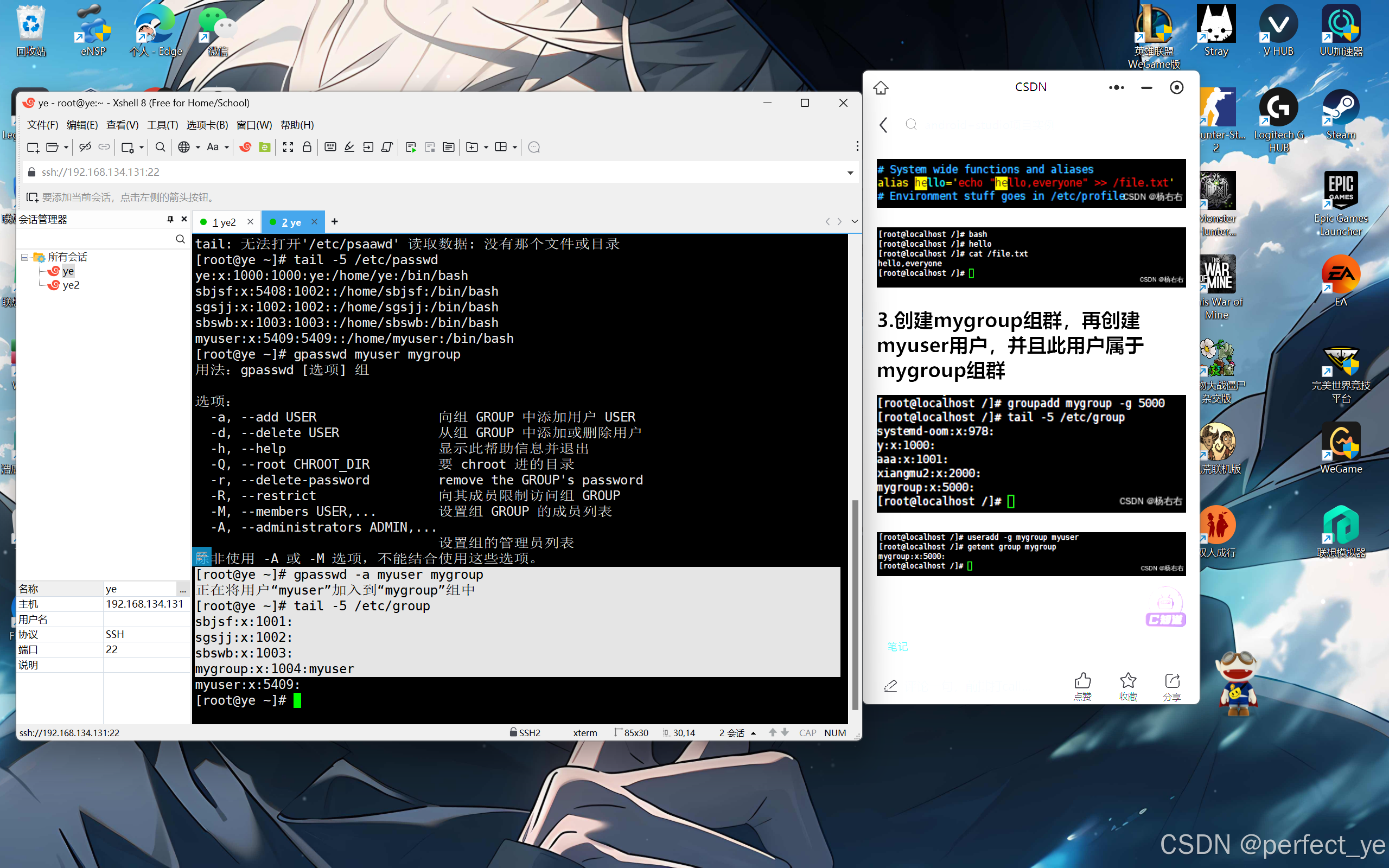Click the CSDN home icon
The width and height of the screenshot is (1389, 868).
[x=881, y=88]
